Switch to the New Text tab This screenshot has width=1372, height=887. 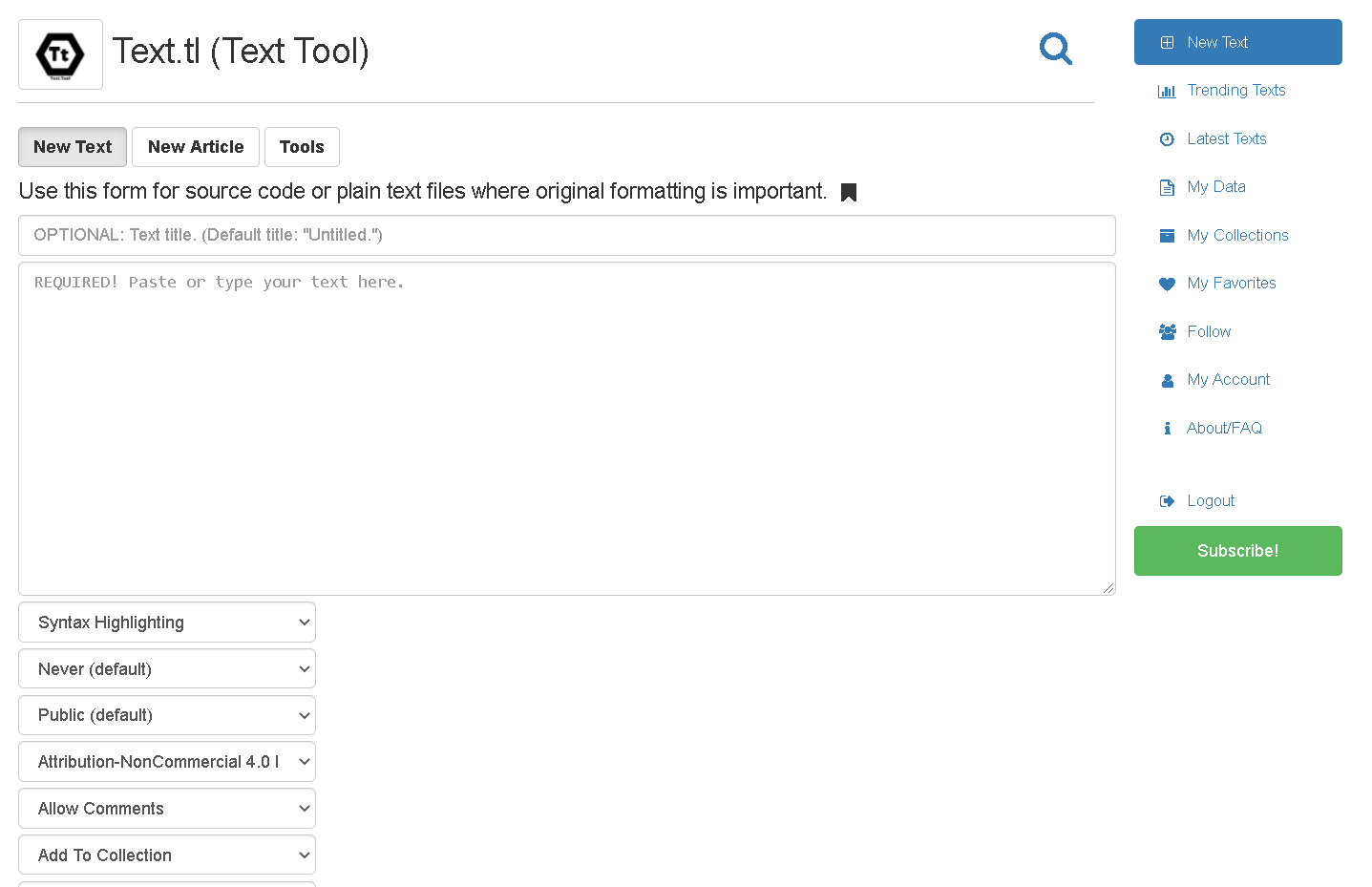[73, 147]
